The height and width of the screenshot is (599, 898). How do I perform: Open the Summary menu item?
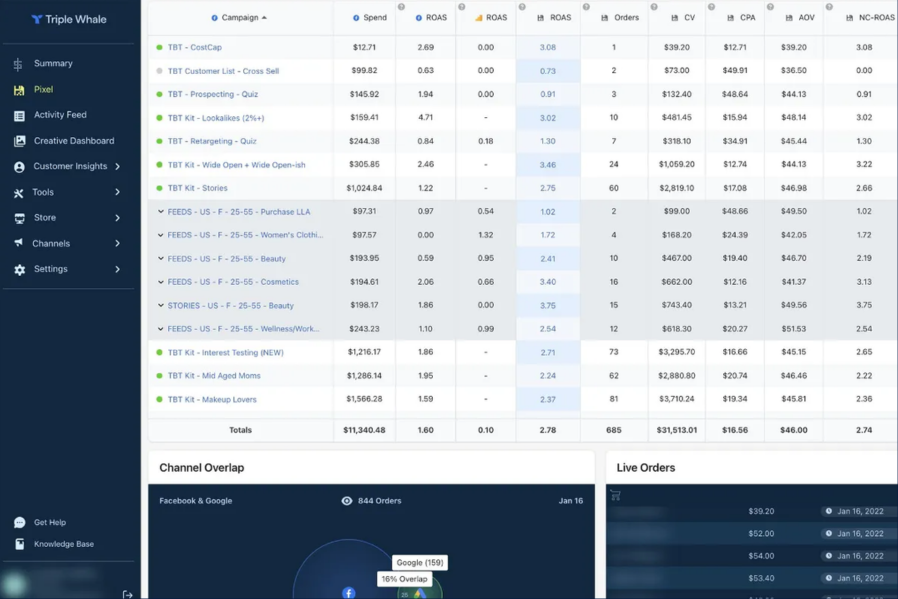(x=53, y=64)
